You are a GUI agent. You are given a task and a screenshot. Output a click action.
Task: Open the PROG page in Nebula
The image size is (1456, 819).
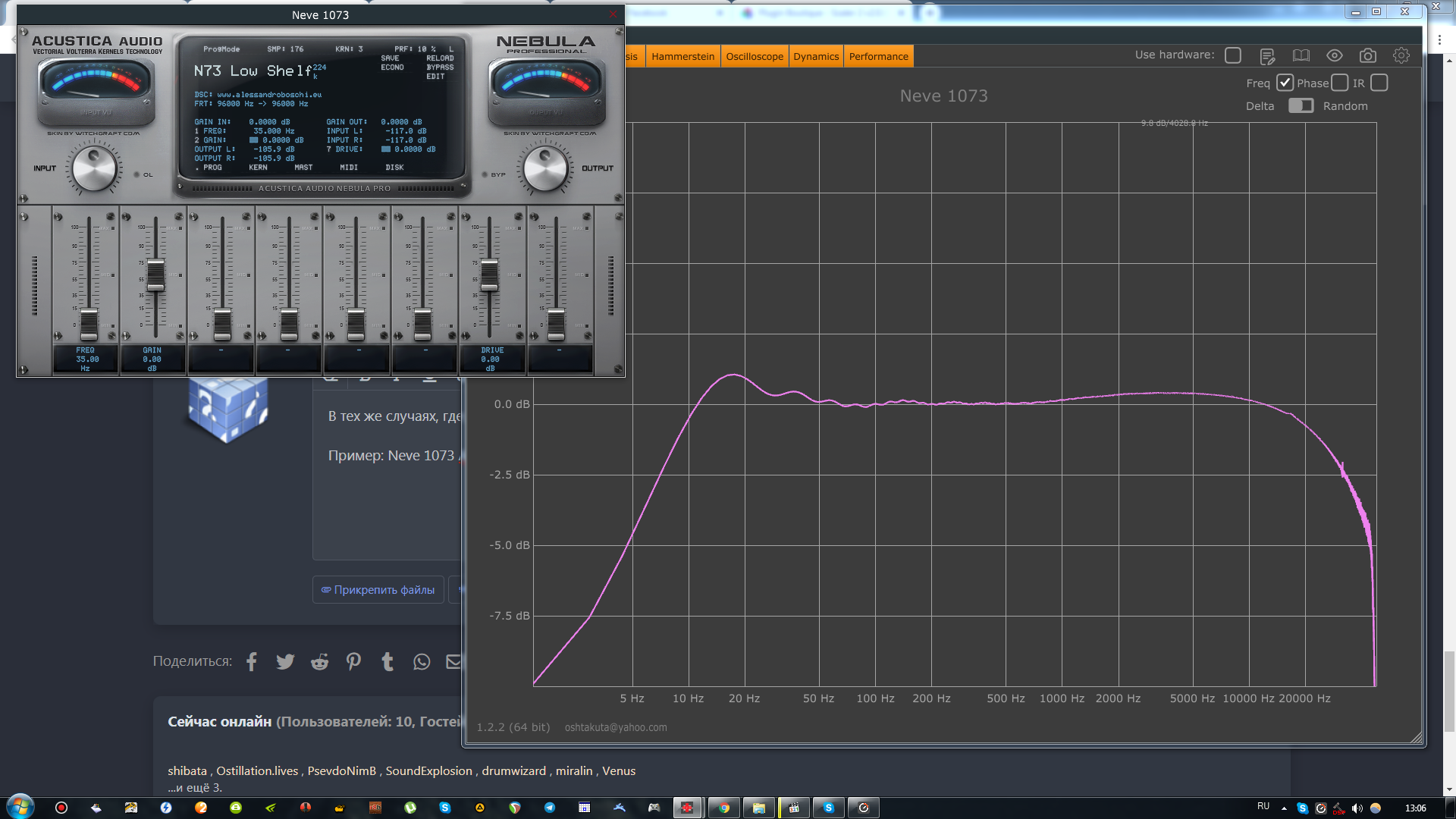pyautogui.click(x=212, y=168)
